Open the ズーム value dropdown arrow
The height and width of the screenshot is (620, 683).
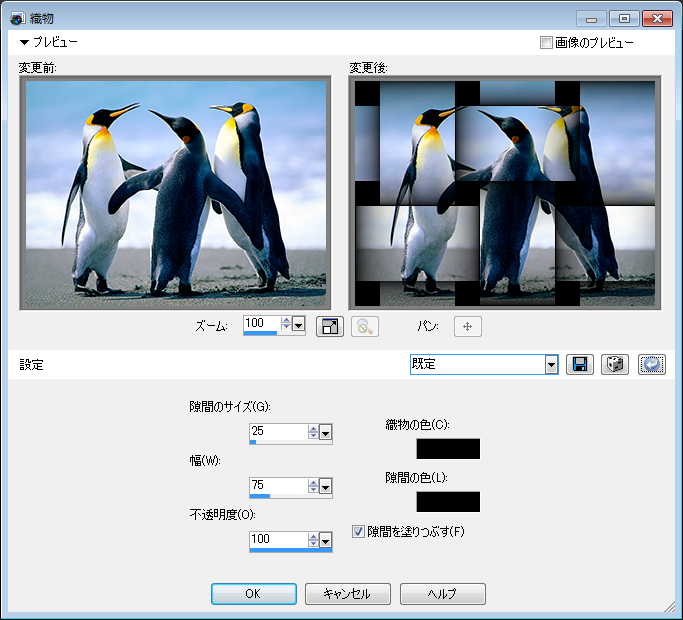[298, 325]
